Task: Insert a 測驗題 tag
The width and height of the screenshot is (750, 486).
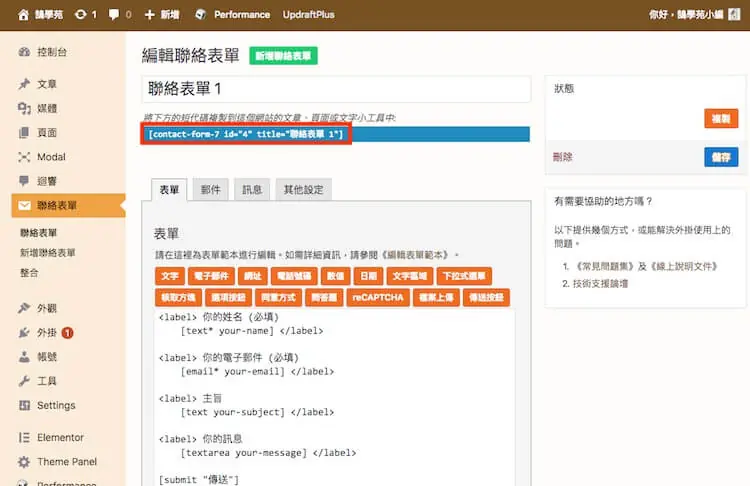Action: pyautogui.click(x=324, y=298)
